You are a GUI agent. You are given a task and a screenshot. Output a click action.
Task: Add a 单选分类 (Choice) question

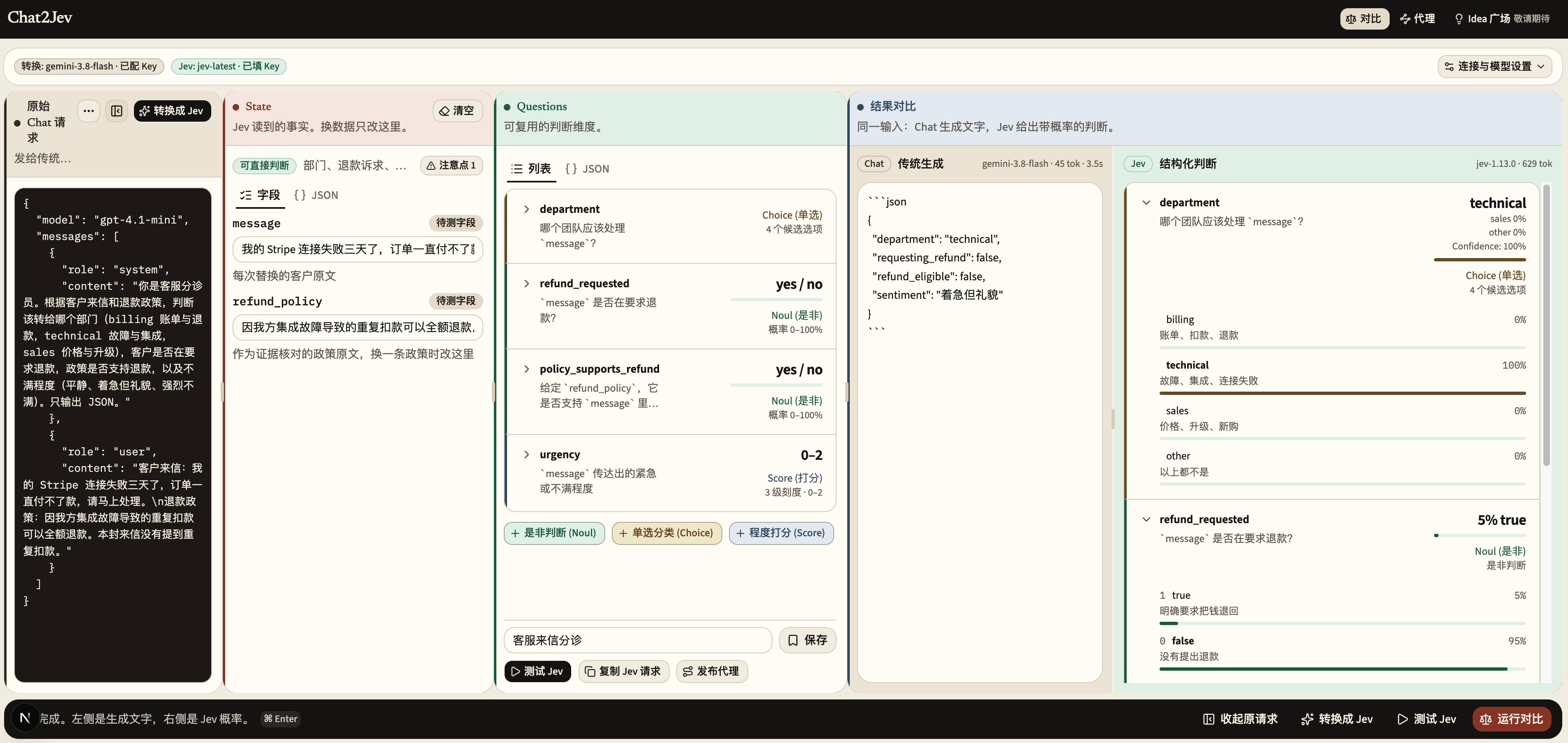pos(666,533)
